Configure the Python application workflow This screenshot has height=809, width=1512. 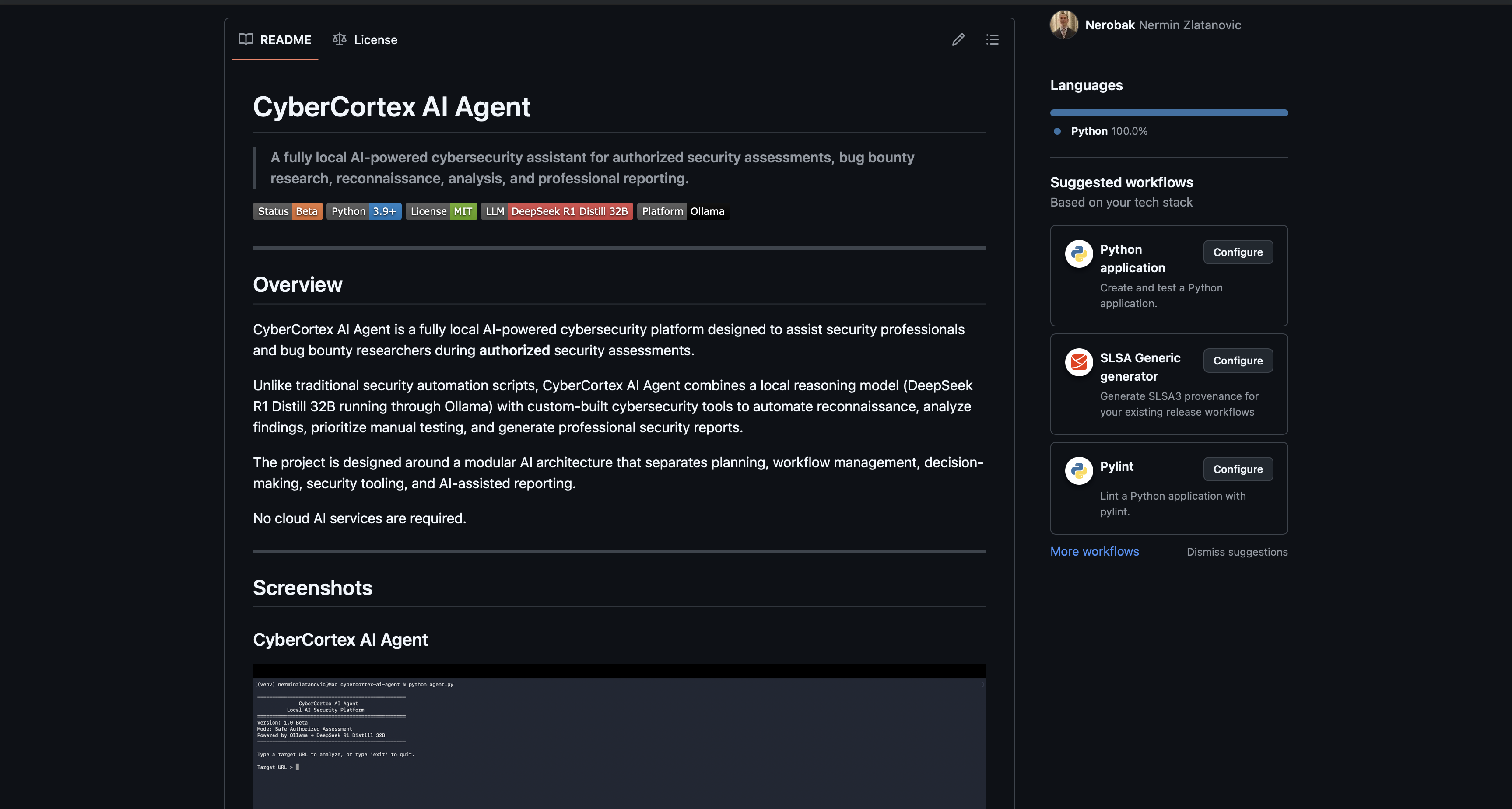[x=1238, y=252]
